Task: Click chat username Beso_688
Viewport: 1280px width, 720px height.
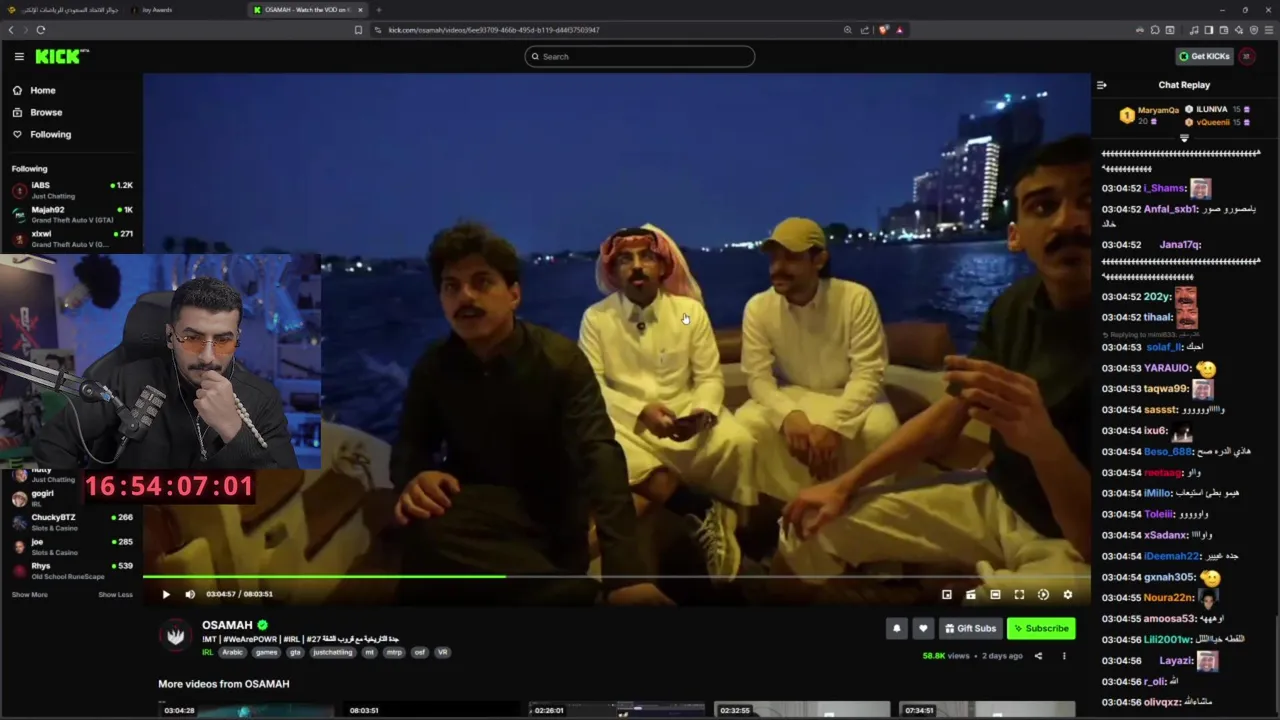Action: pyautogui.click(x=1168, y=452)
